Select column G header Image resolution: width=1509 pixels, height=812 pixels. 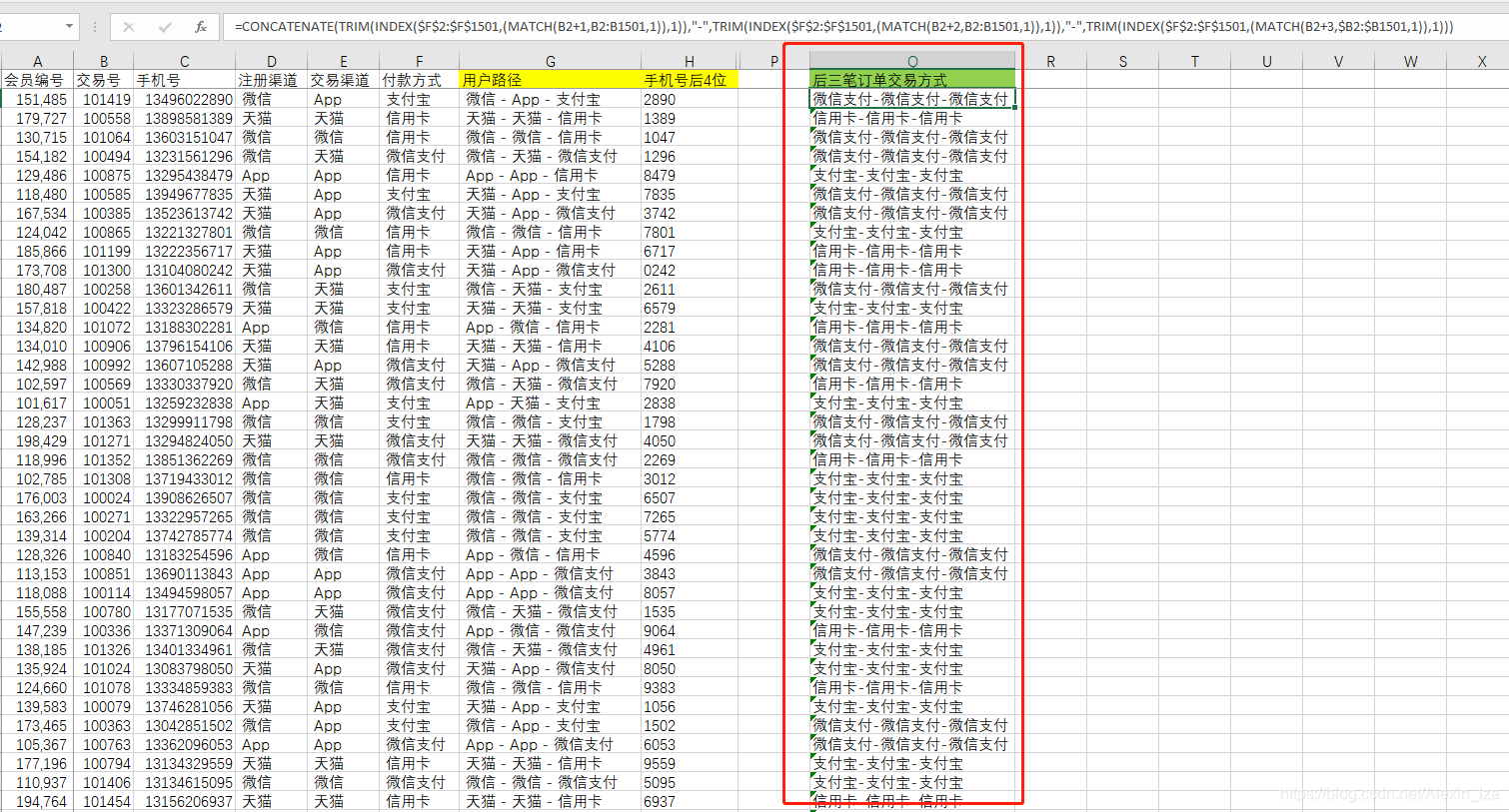pyautogui.click(x=550, y=61)
